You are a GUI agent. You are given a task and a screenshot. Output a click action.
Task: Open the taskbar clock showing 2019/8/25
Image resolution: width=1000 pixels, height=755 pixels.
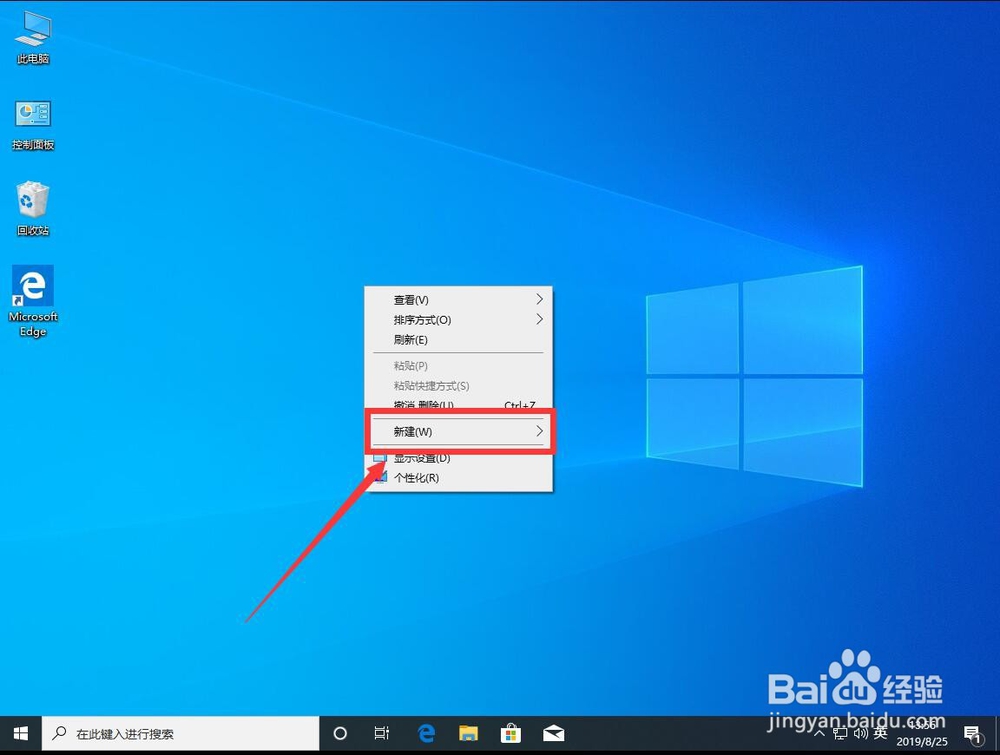pyautogui.click(x=922, y=734)
